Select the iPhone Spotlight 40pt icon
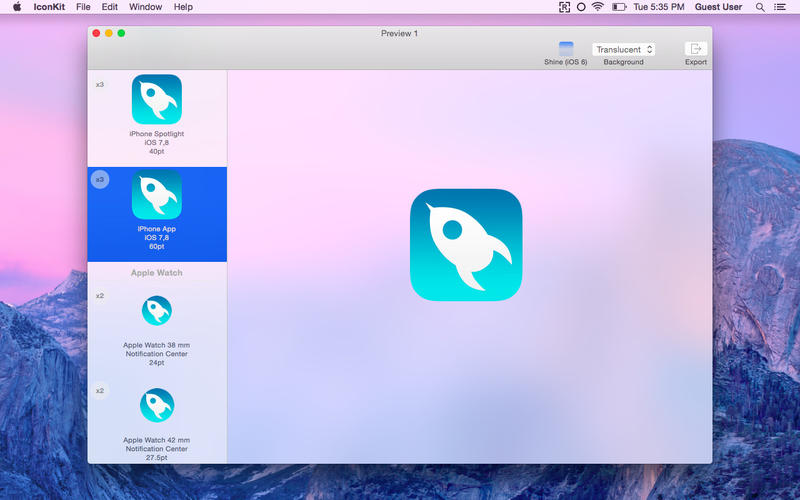 click(x=157, y=100)
